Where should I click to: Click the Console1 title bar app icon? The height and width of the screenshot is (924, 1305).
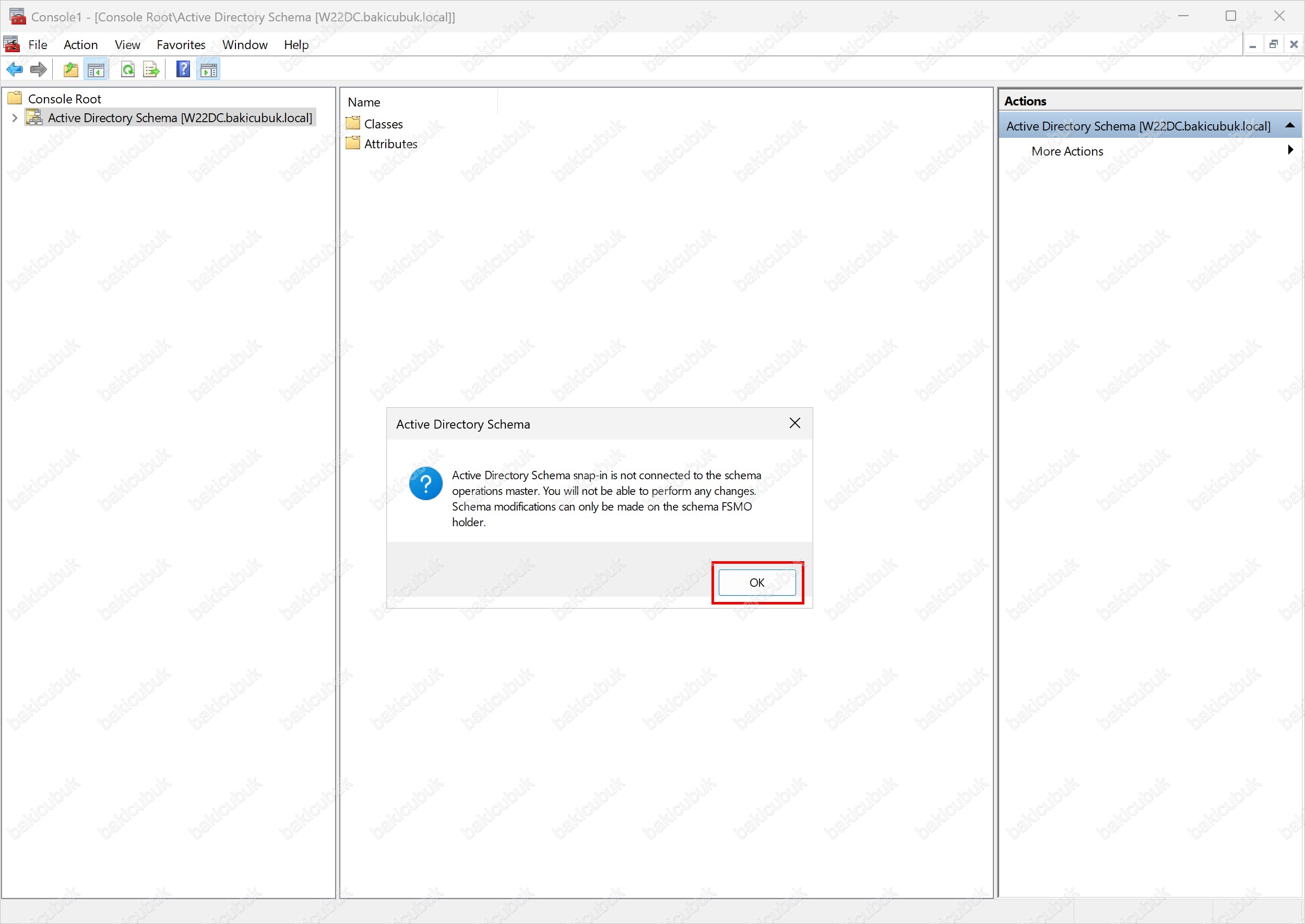point(18,17)
